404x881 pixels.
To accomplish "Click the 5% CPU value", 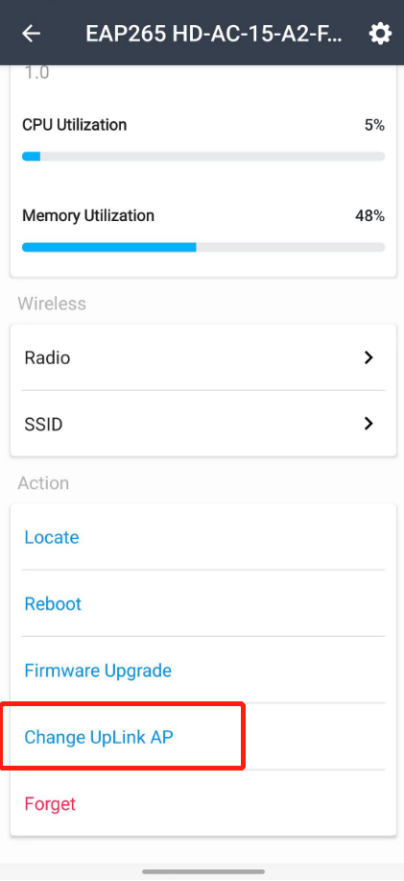I will (x=374, y=125).
